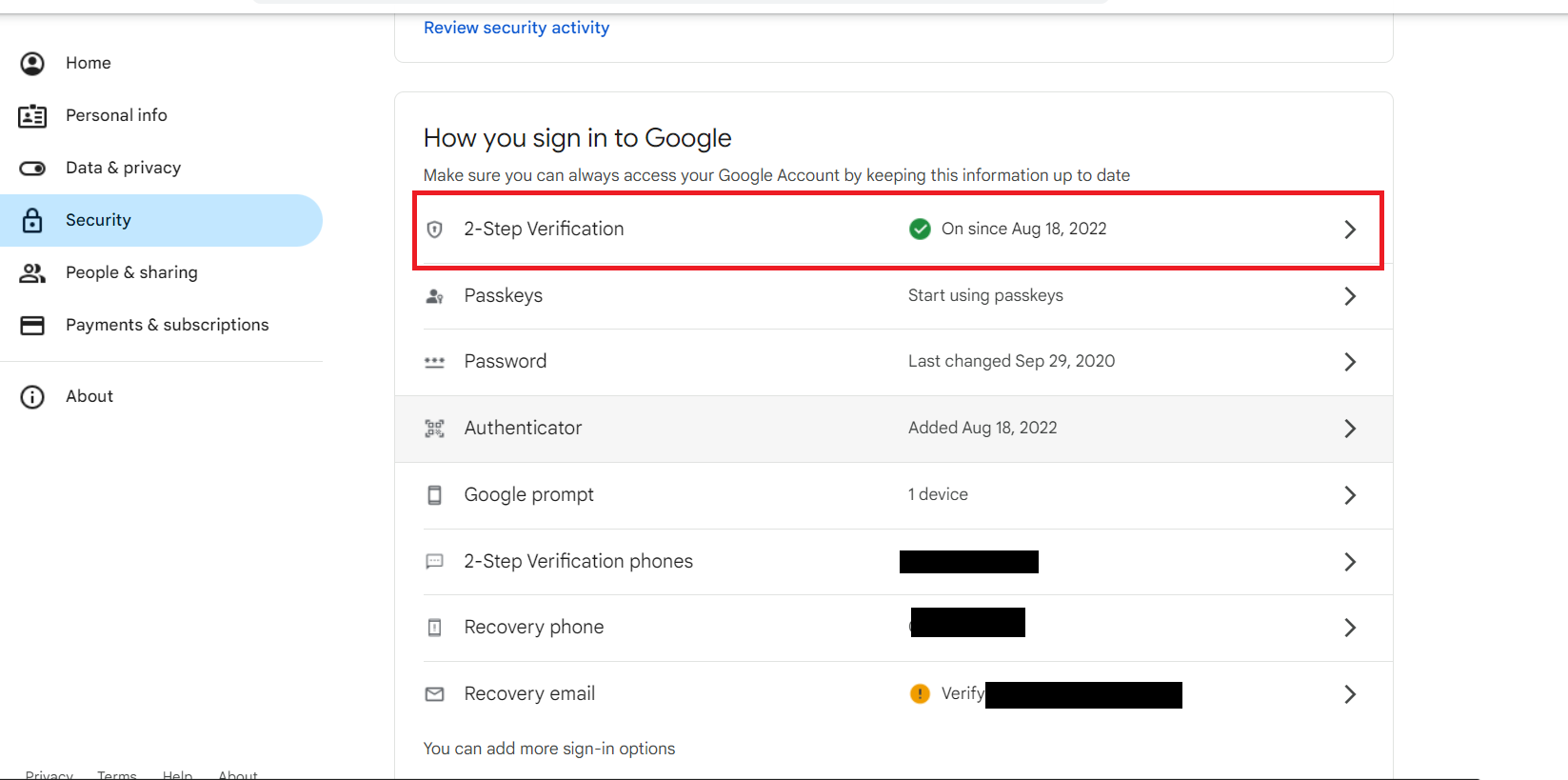This screenshot has height=780, width=1568.
Task: Select the Google prompt row label
Action: point(529,494)
